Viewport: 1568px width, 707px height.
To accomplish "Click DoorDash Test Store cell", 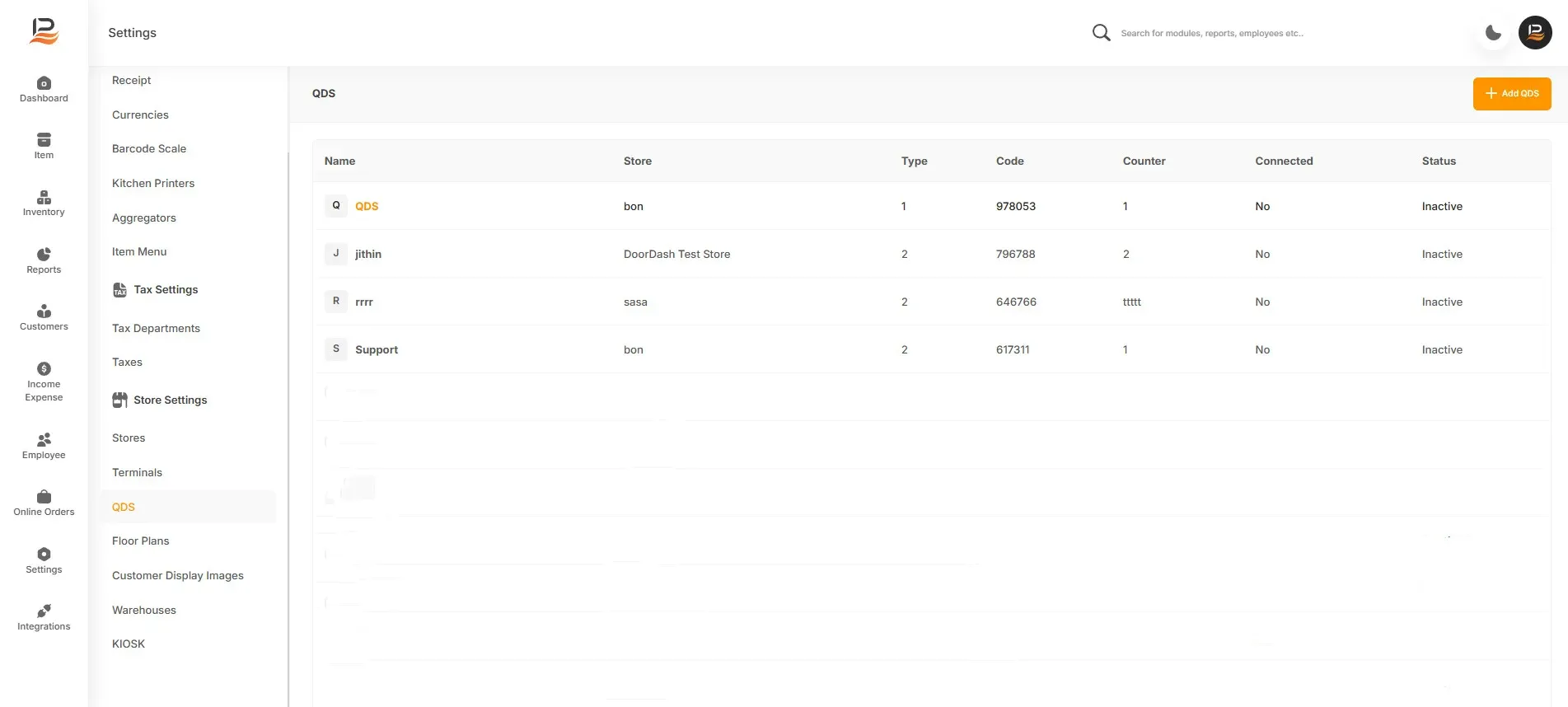I will click(676, 255).
